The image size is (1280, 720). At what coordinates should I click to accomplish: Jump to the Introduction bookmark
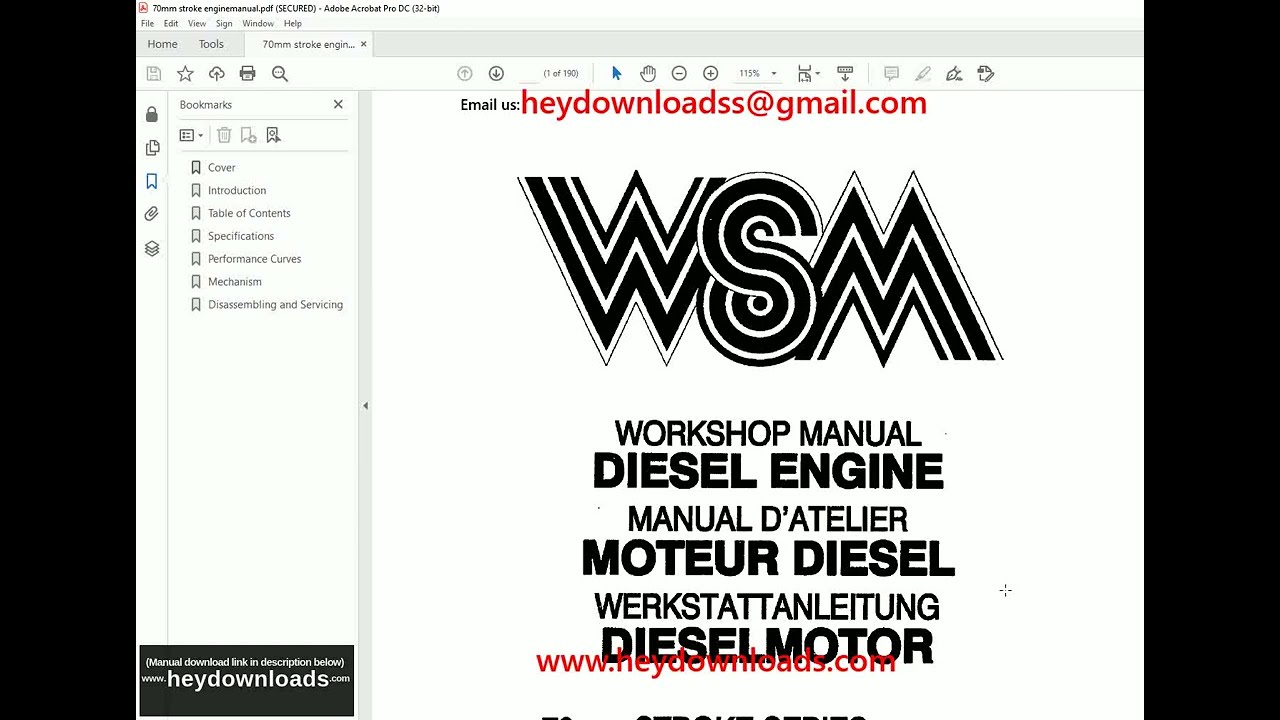[x=237, y=190]
